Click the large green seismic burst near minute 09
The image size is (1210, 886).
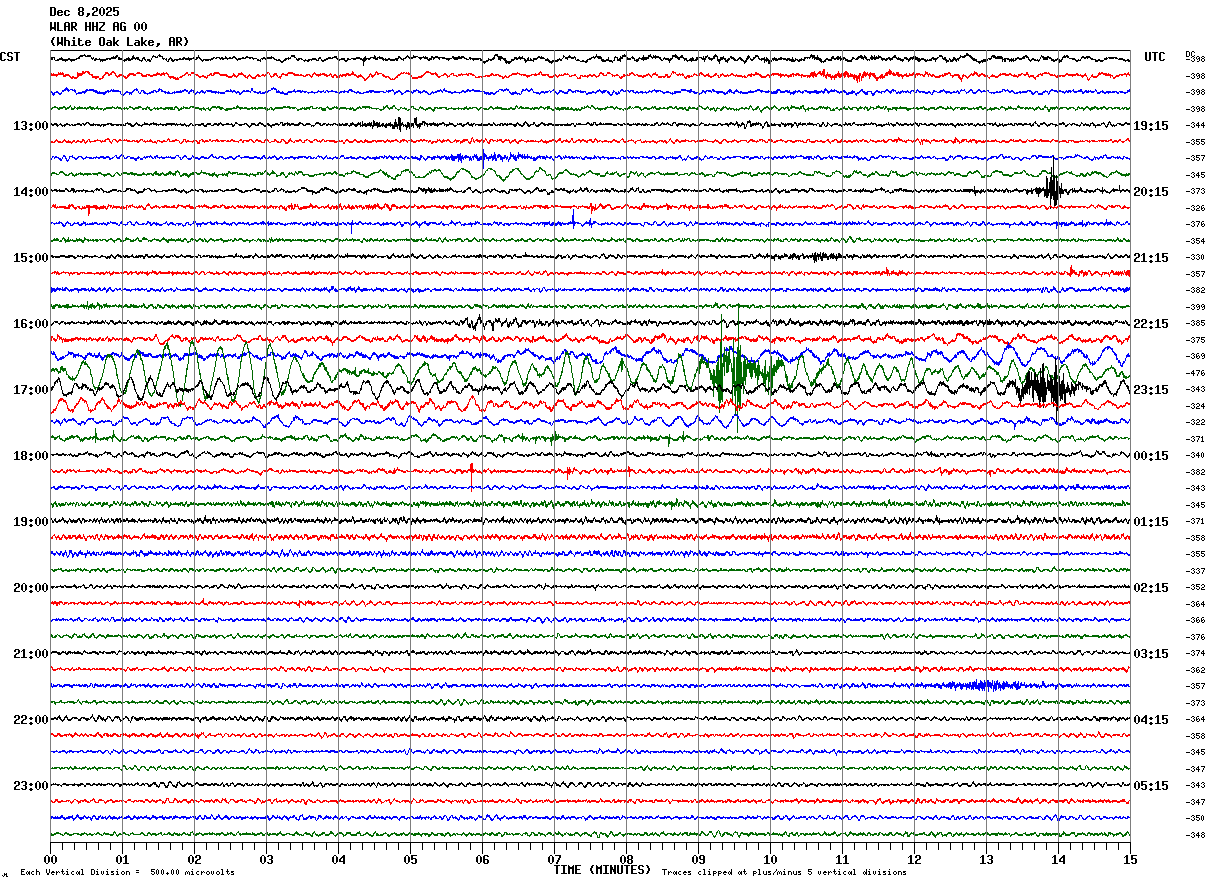pyautogui.click(x=738, y=368)
